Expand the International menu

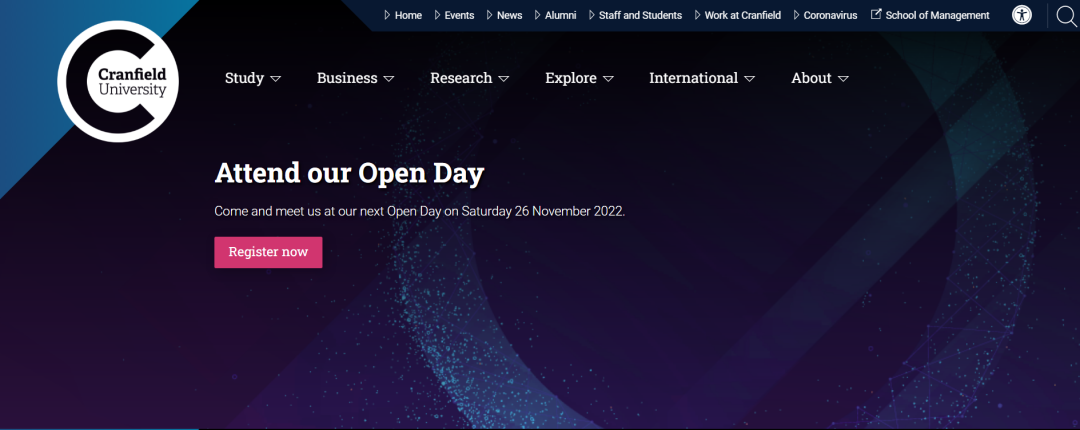click(702, 79)
